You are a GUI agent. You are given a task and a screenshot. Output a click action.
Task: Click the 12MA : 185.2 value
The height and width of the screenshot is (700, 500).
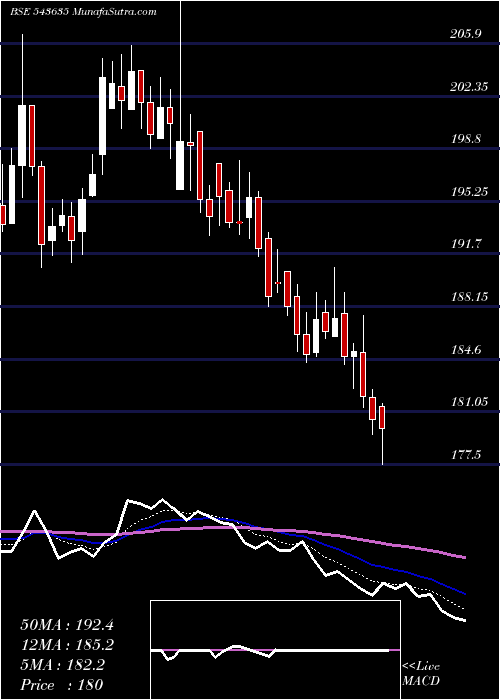[67, 645]
